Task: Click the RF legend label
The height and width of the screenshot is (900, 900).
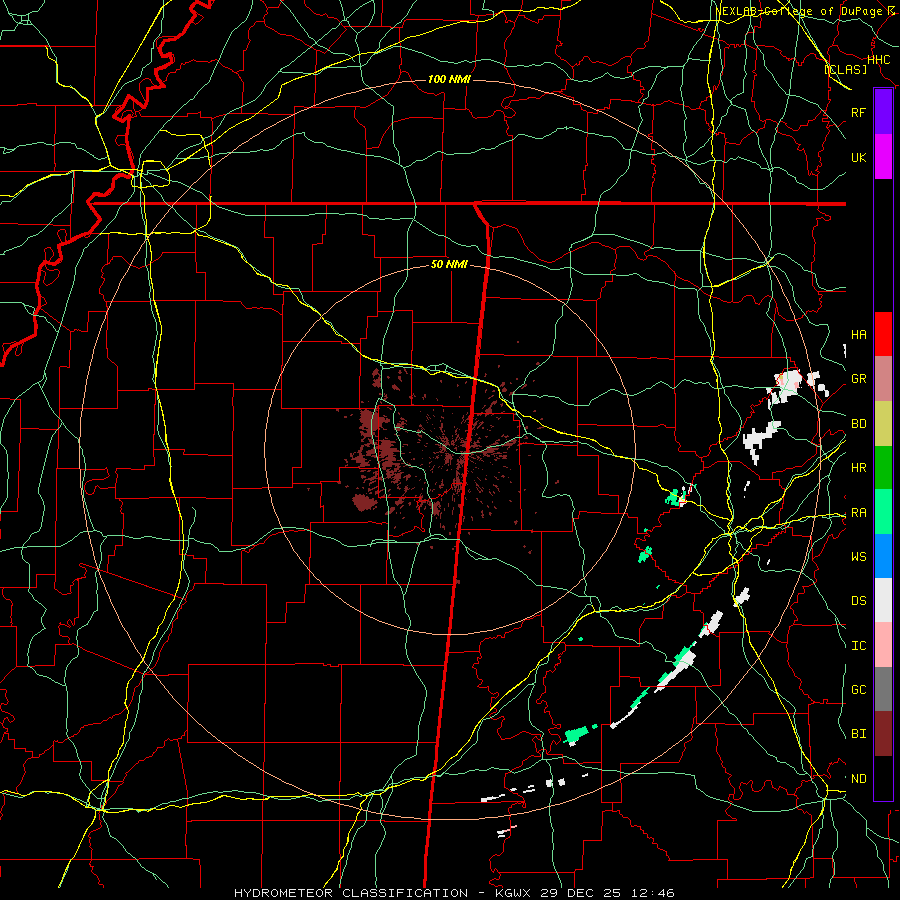Action: click(x=858, y=113)
